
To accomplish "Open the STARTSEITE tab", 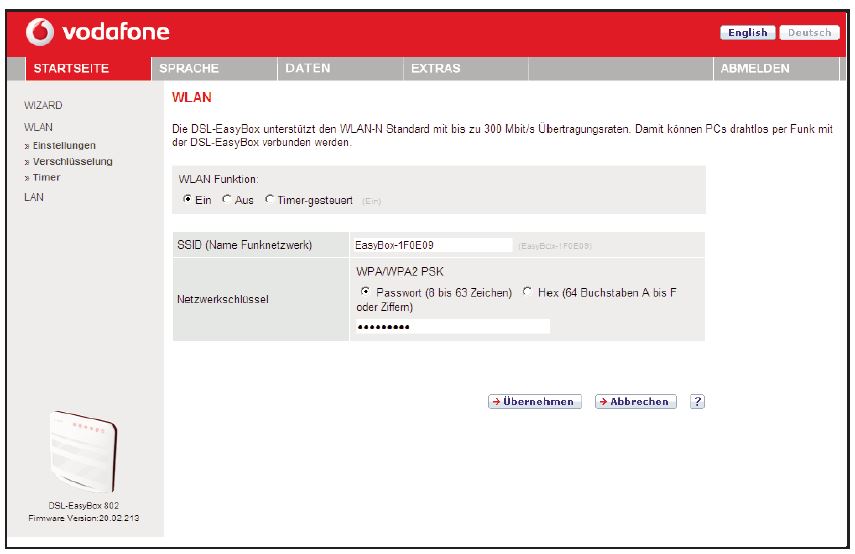I will (88, 69).
